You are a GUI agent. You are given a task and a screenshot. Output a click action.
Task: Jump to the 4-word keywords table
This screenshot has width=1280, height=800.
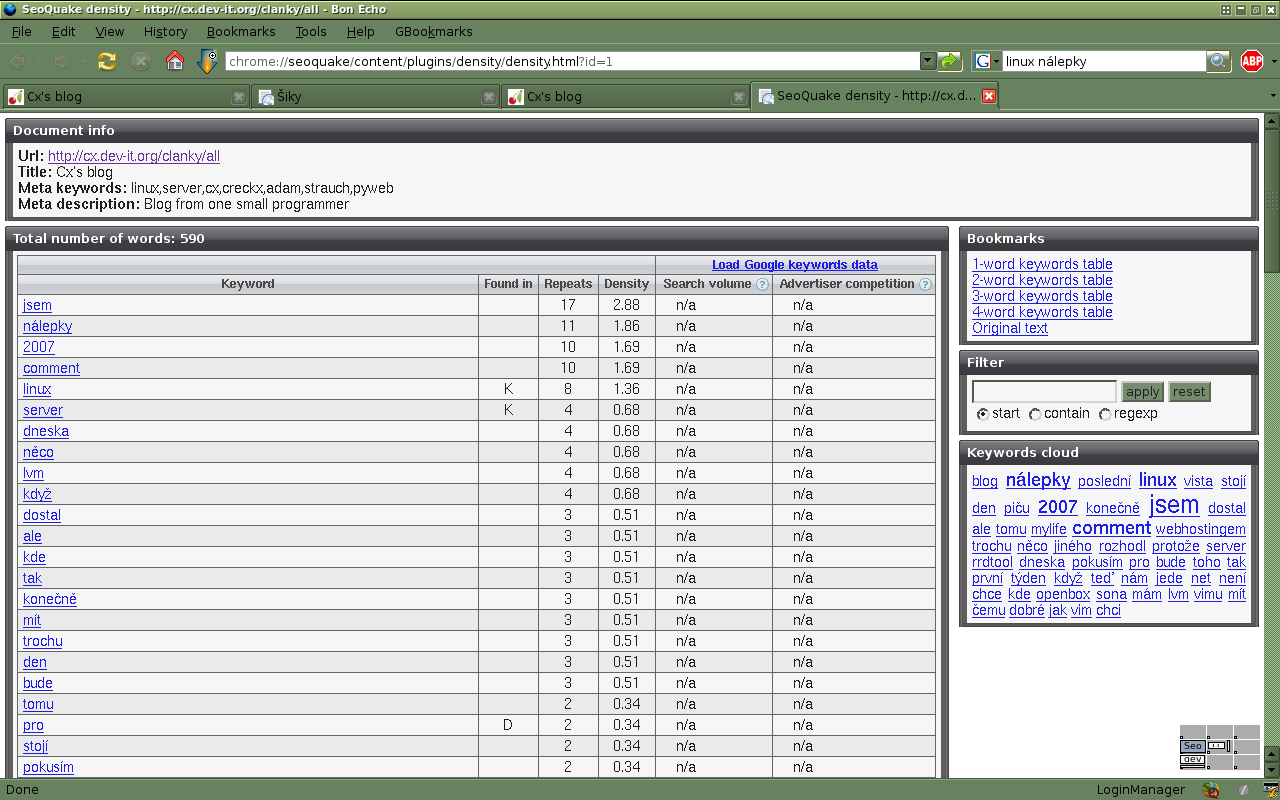[1042, 312]
